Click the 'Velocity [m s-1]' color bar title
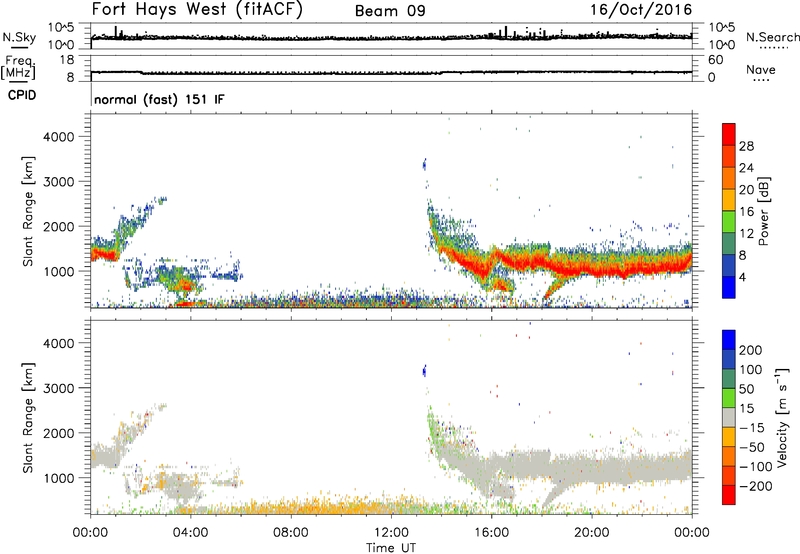 click(x=782, y=418)
